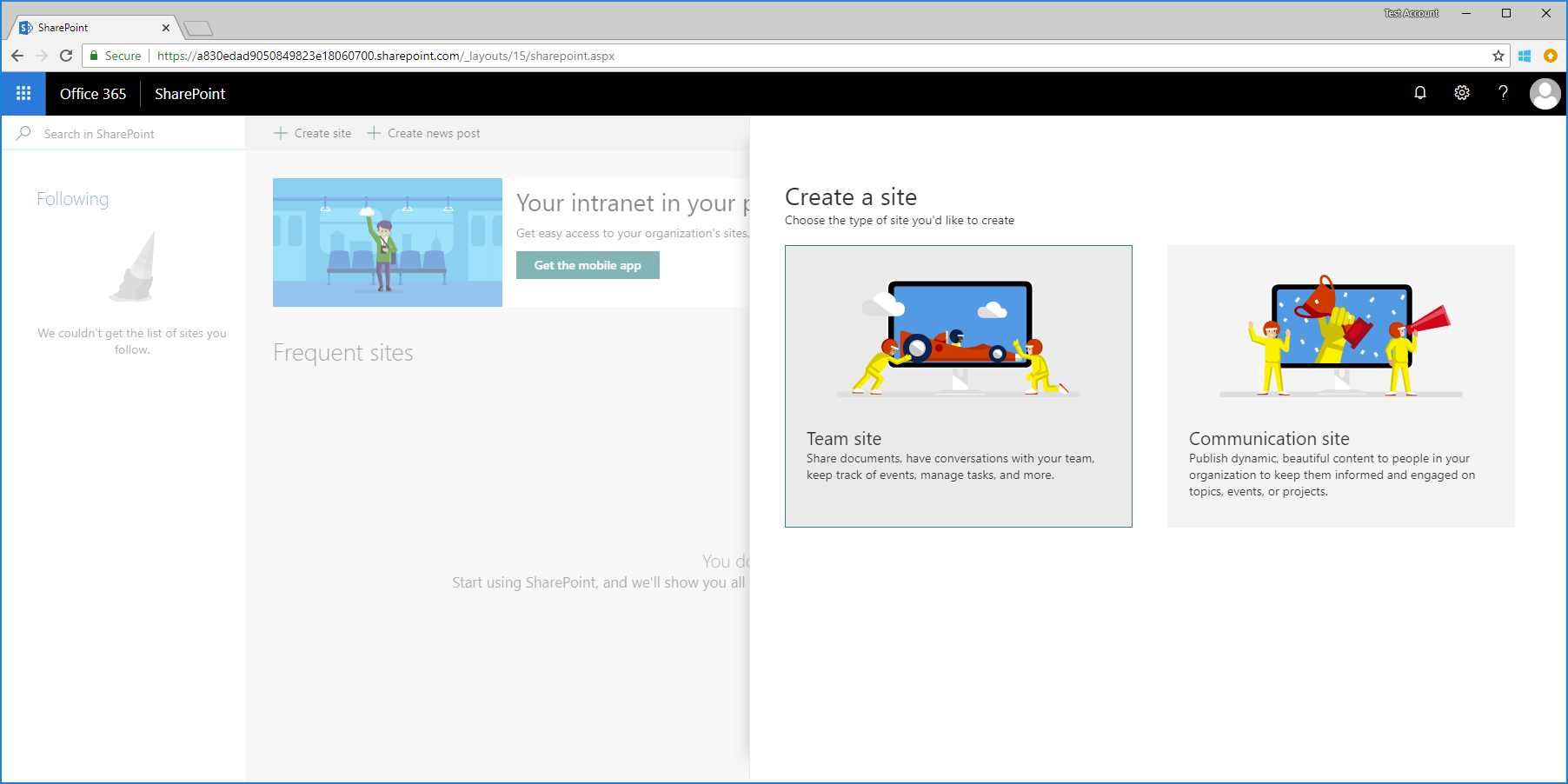Click the Test Account label in title bar

tap(1411, 13)
